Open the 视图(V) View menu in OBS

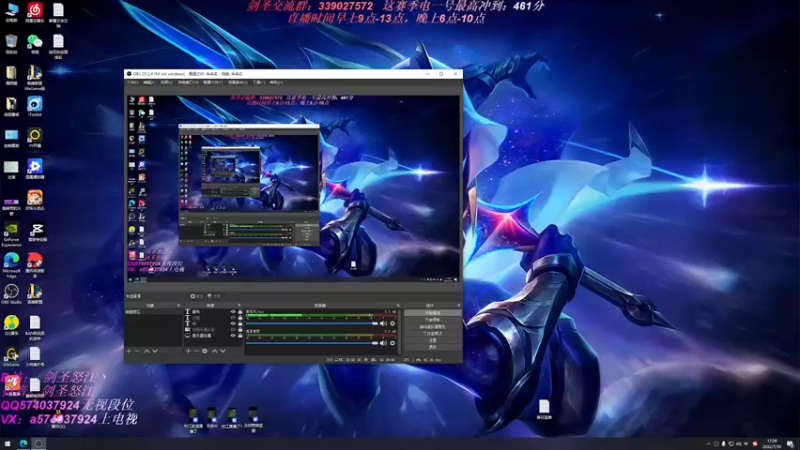(x=166, y=82)
